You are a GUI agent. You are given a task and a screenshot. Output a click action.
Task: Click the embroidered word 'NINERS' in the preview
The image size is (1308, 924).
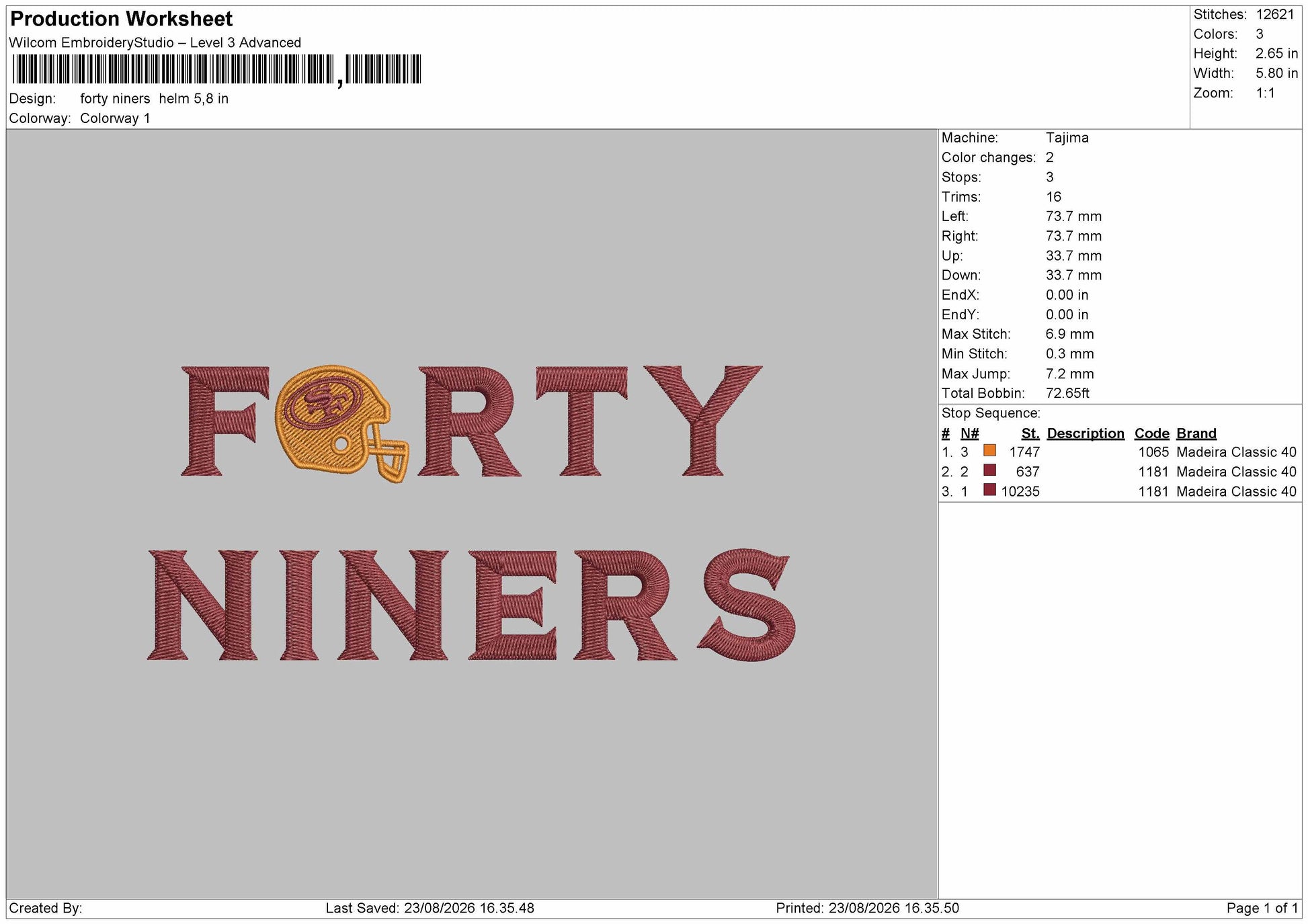click(472, 605)
